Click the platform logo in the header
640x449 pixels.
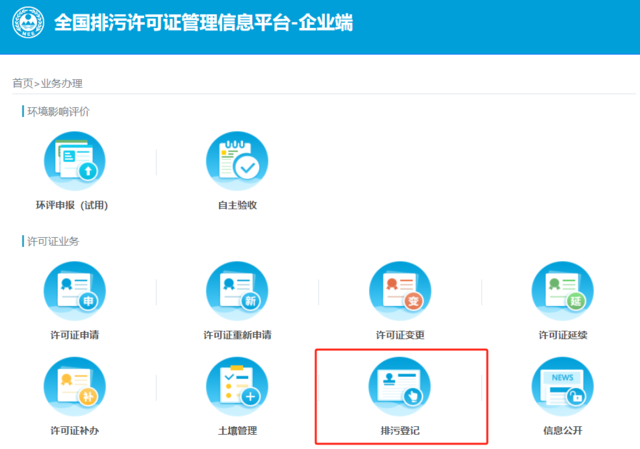27,22
